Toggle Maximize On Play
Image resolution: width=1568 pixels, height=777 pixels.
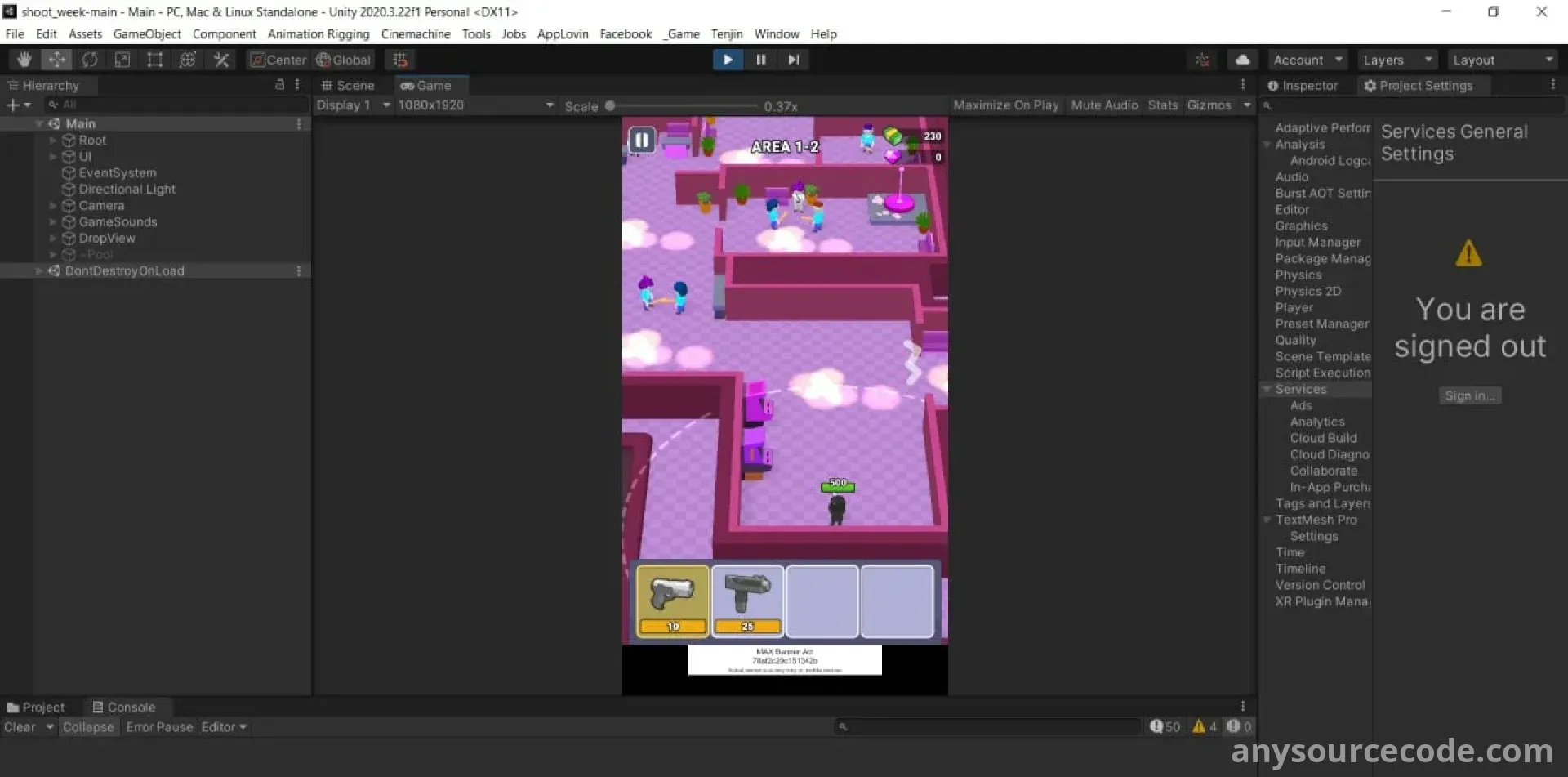pyautogui.click(x=1005, y=105)
